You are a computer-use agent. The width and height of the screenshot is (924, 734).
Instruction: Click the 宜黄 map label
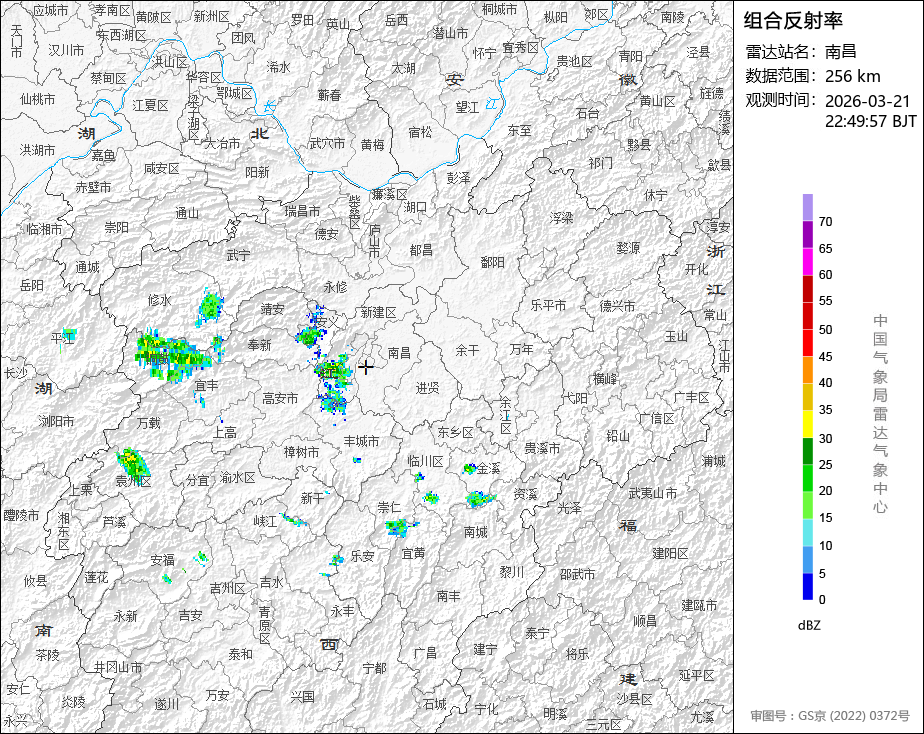pyautogui.click(x=413, y=553)
